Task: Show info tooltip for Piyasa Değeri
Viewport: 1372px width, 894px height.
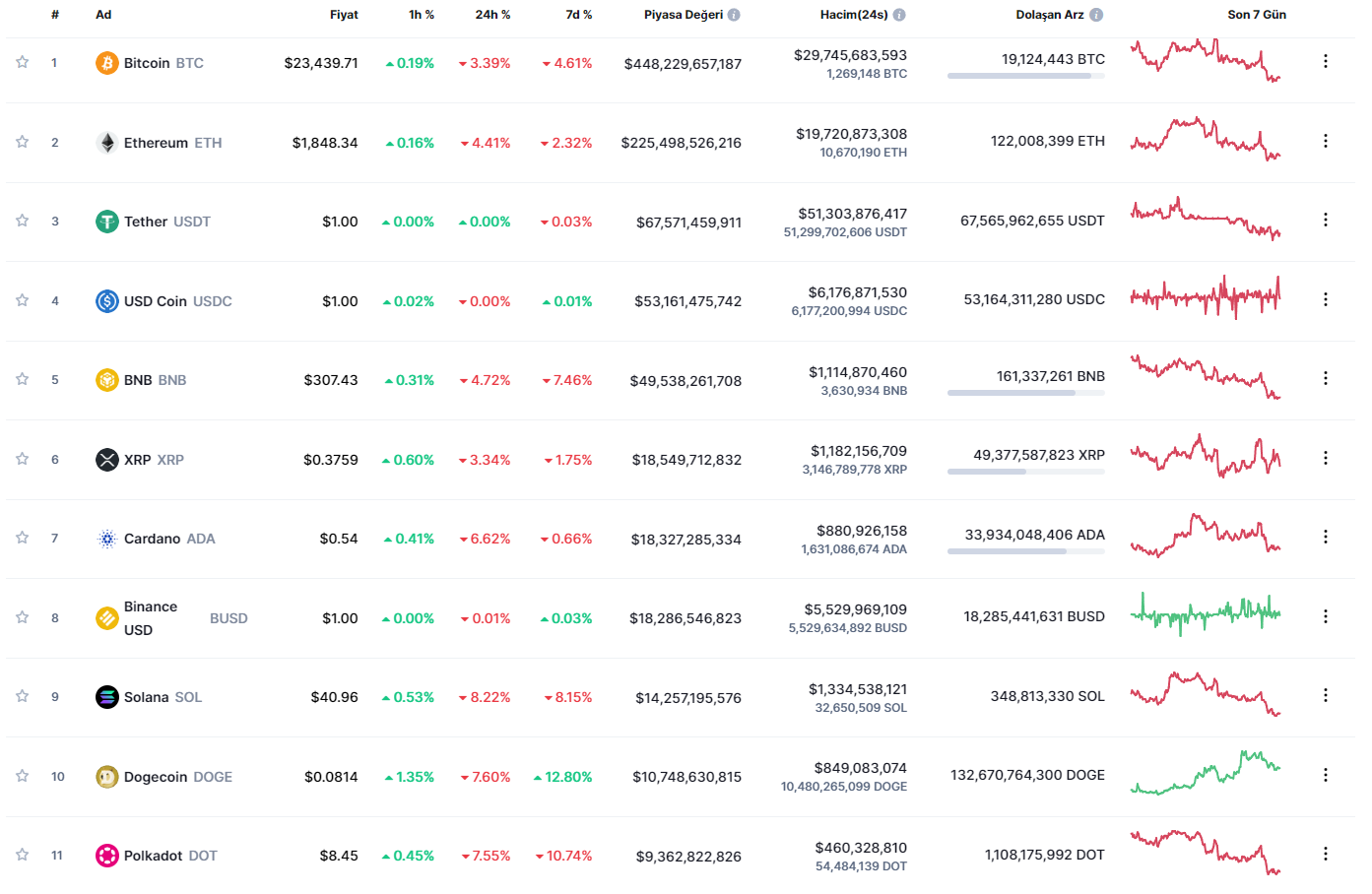Action: point(734,15)
